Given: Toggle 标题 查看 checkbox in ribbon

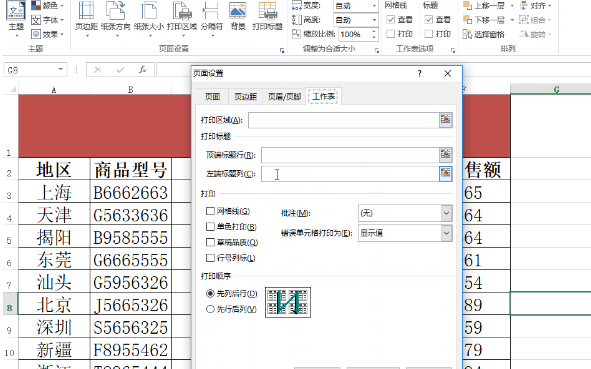Looking at the screenshot, I should click(429, 20).
